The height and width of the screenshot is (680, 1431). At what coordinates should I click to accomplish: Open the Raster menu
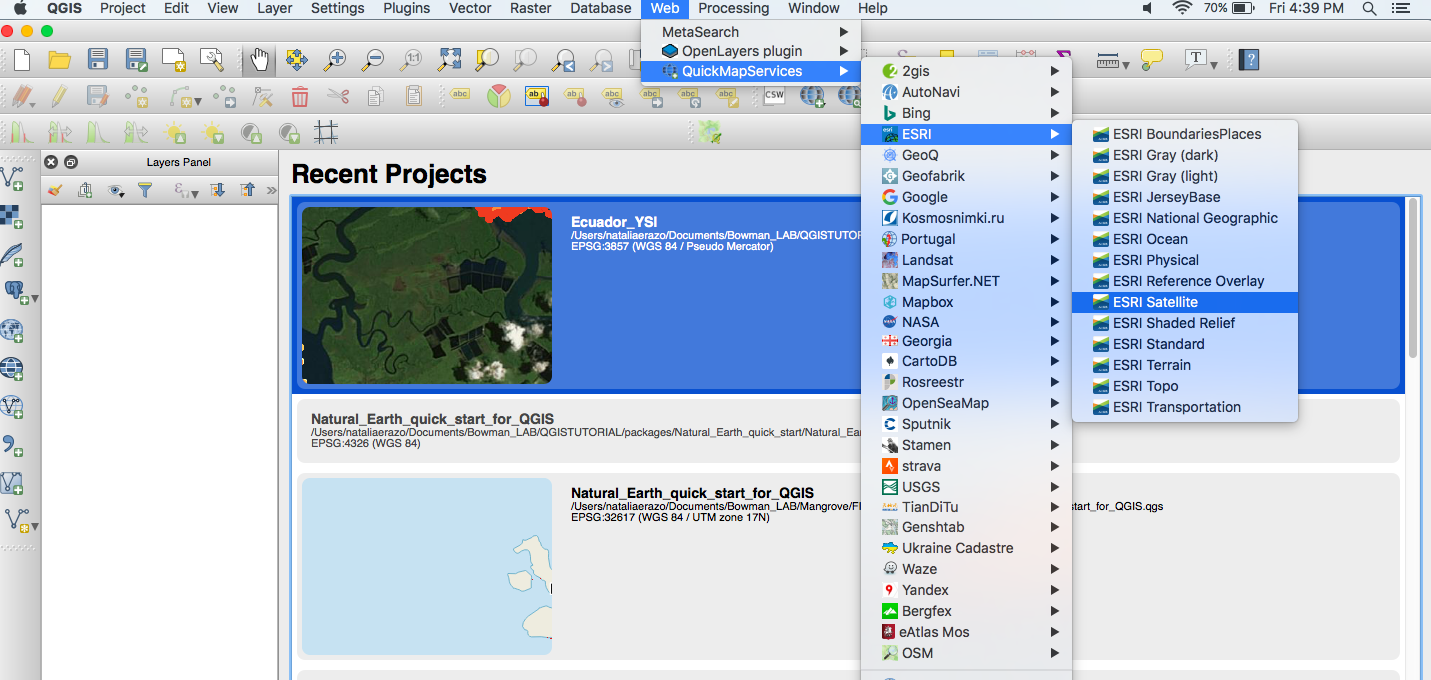click(531, 8)
